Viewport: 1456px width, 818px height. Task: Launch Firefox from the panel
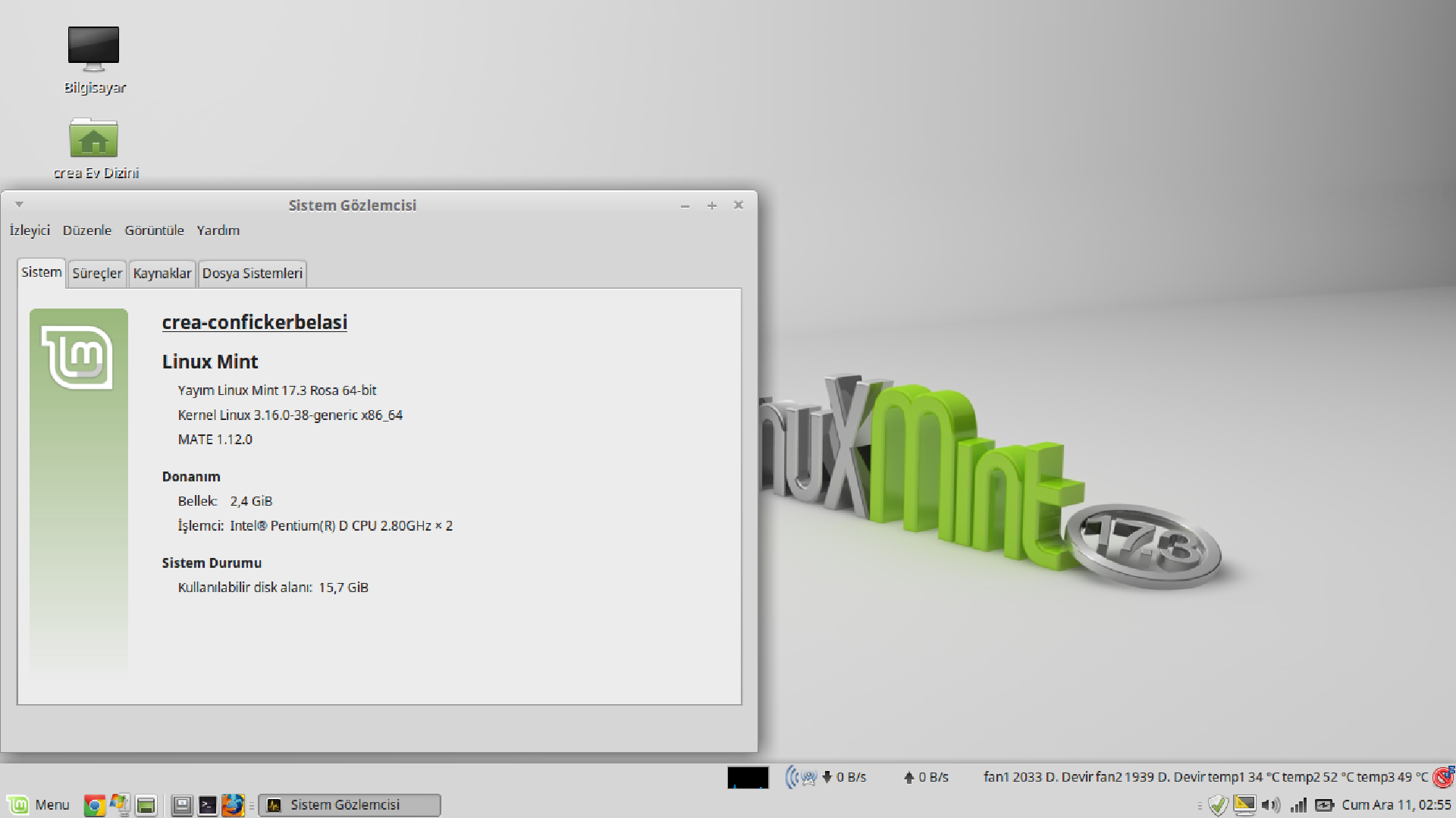point(233,804)
